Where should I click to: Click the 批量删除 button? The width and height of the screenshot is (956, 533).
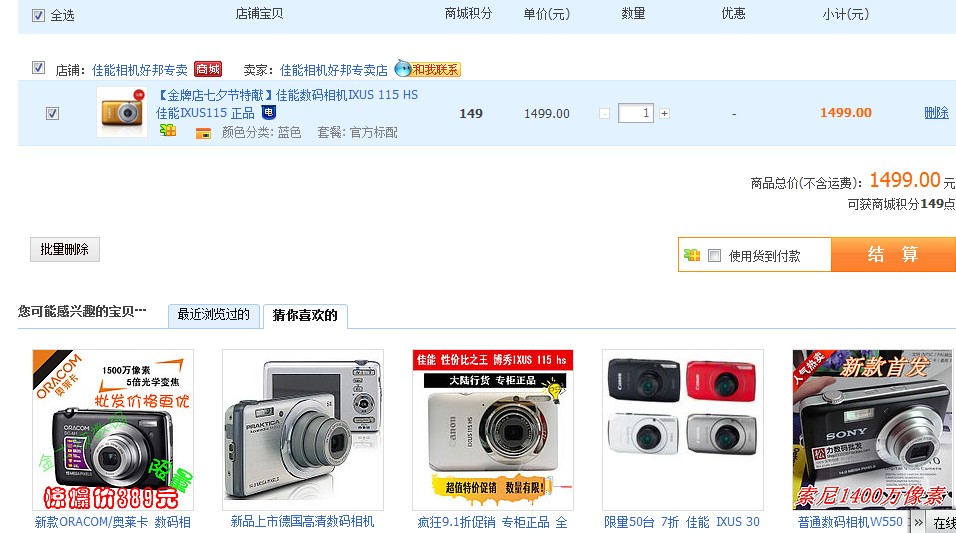click(x=65, y=249)
